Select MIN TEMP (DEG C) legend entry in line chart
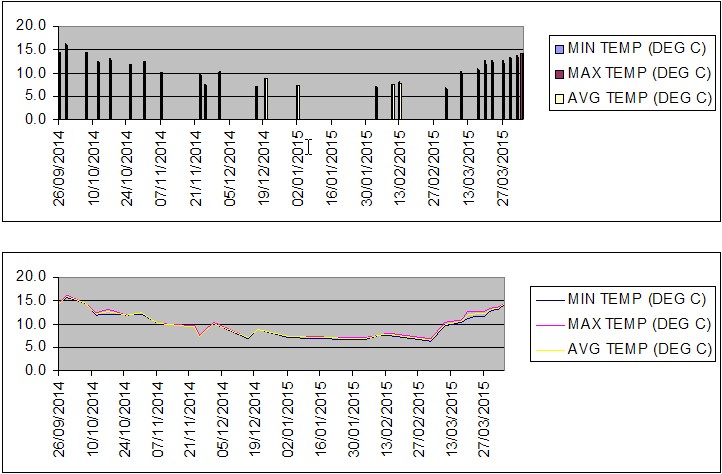 [x=621, y=299]
